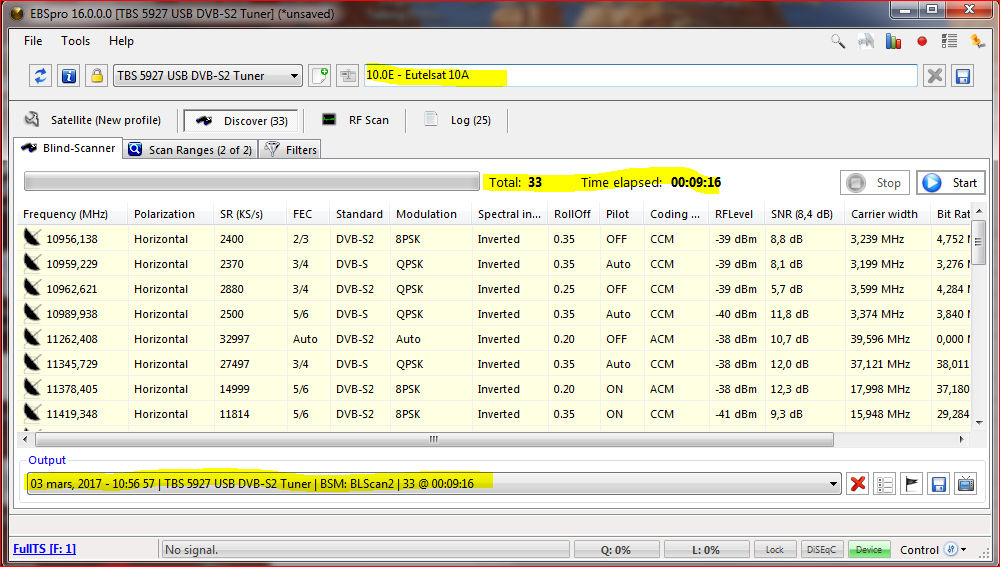
Task: Click the refresh devices icon
Action: pyautogui.click(x=41, y=76)
